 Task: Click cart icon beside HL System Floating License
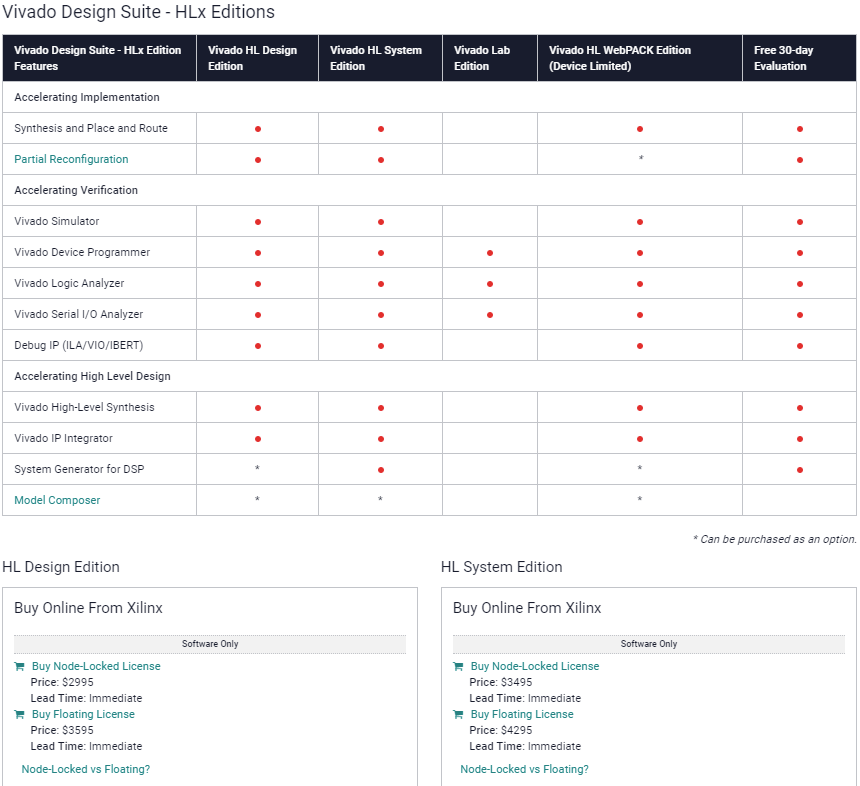(x=458, y=714)
